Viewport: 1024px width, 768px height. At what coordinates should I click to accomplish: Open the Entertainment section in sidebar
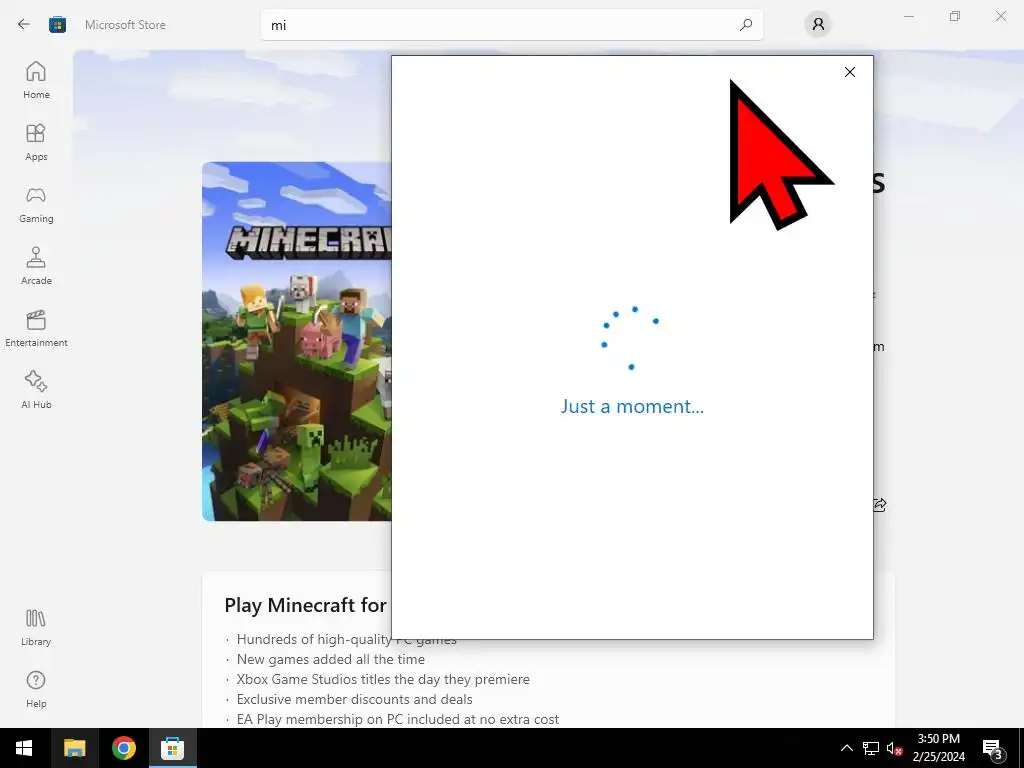36,328
